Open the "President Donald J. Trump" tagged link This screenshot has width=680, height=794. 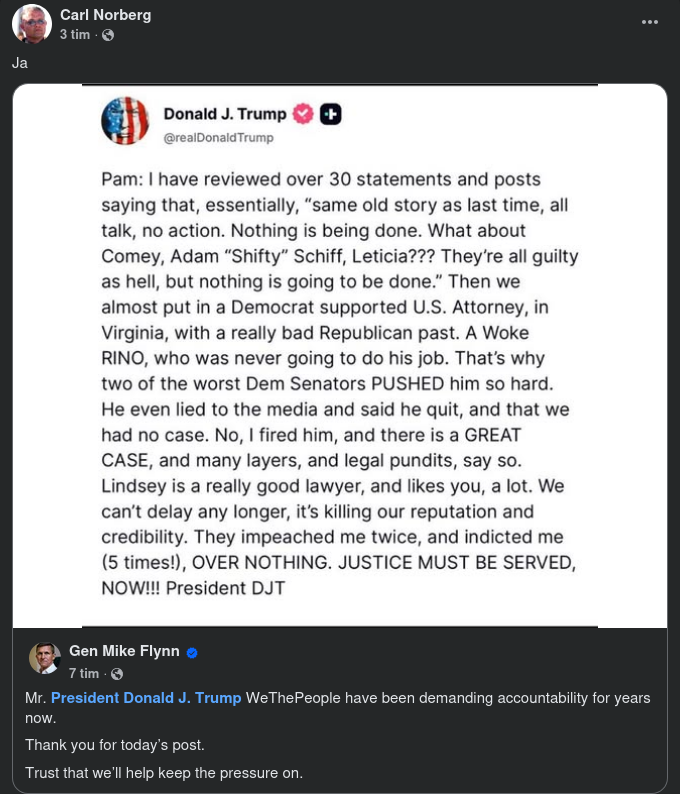[146, 697]
